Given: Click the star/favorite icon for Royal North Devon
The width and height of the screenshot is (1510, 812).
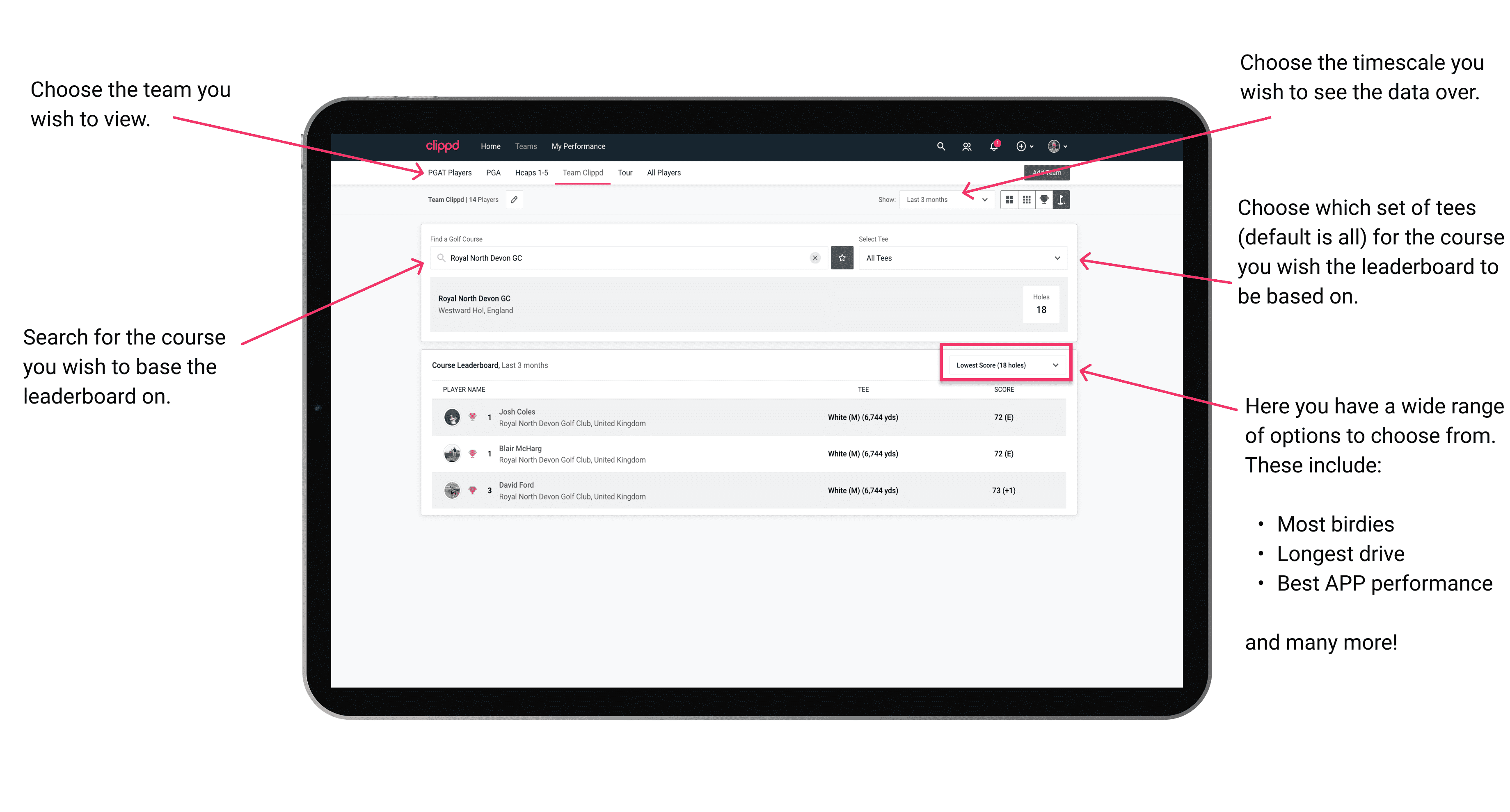Looking at the screenshot, I should [x=842, y=258].
